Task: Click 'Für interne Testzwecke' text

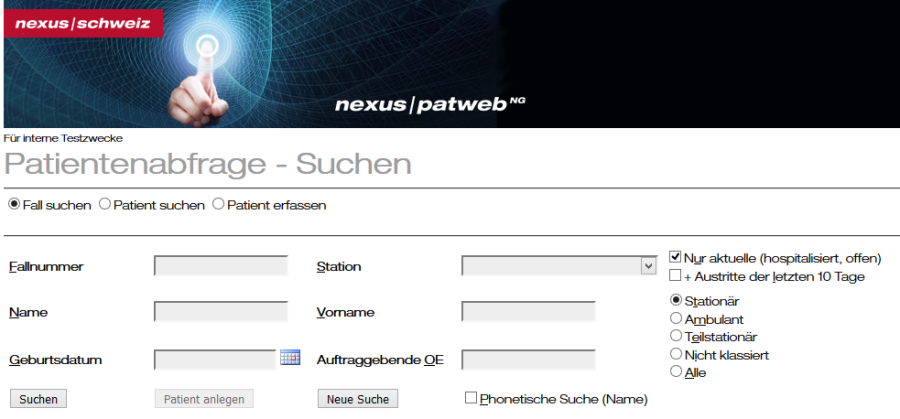Action: (63, 138)
